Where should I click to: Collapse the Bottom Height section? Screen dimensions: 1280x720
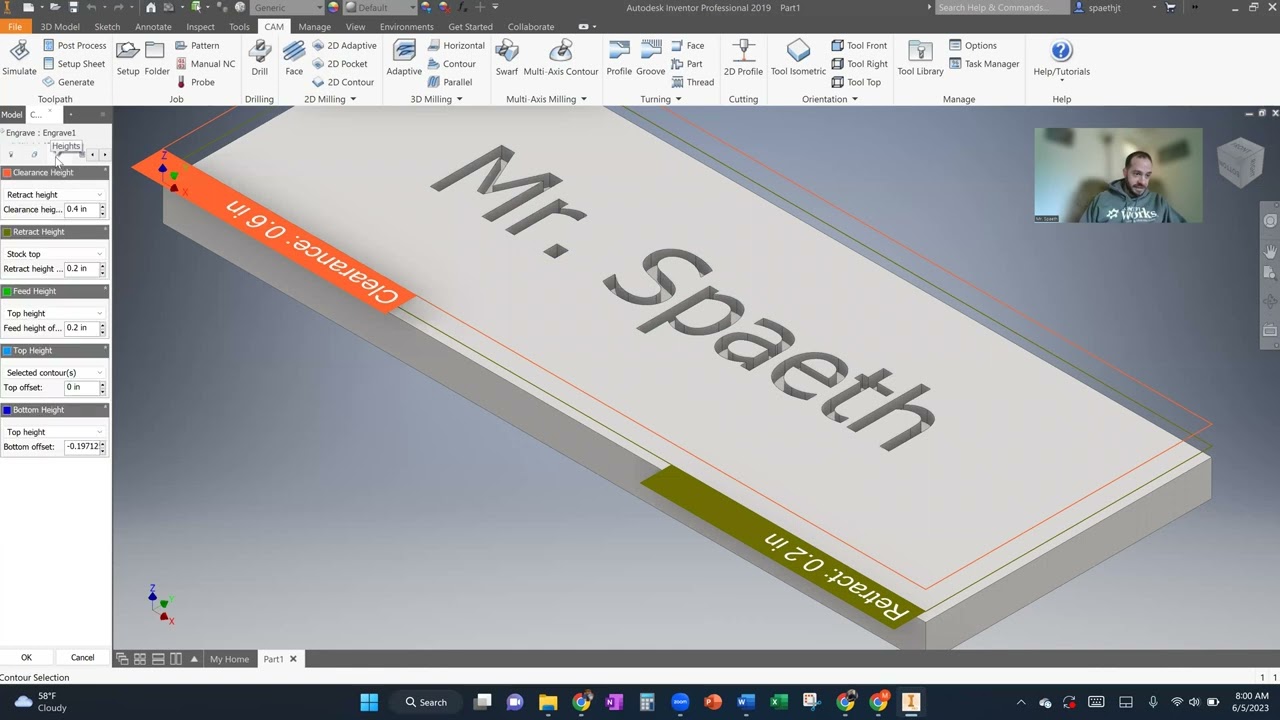pos(105,409)
